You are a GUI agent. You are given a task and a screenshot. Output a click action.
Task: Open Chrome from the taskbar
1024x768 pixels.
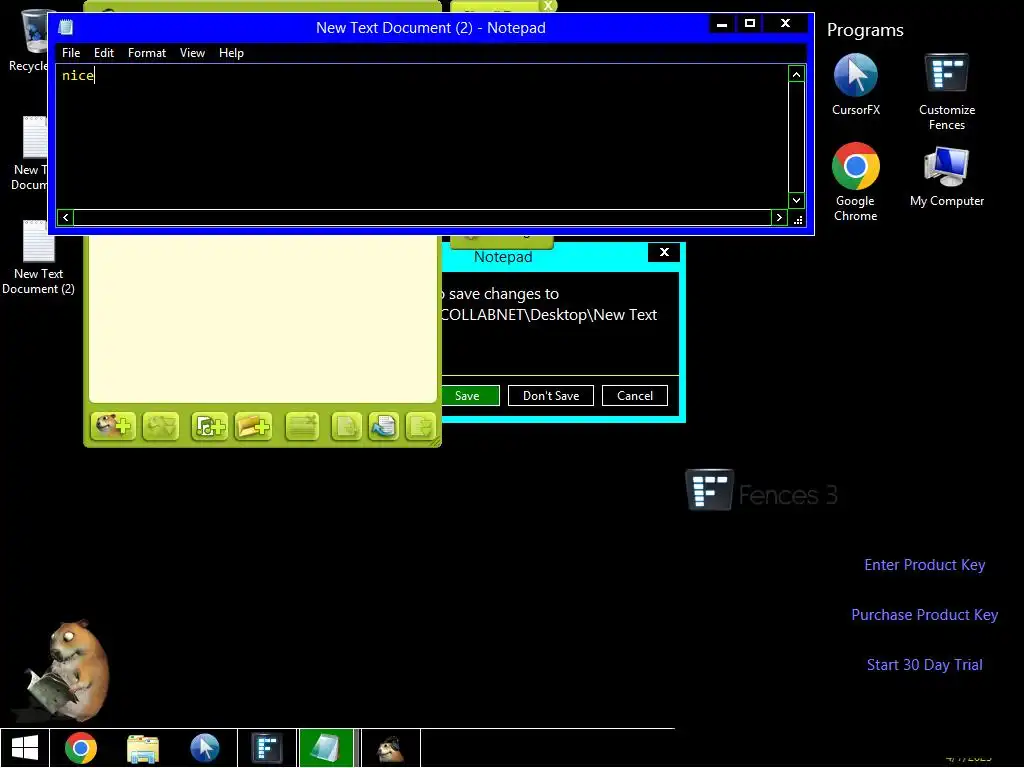(81, 748)
